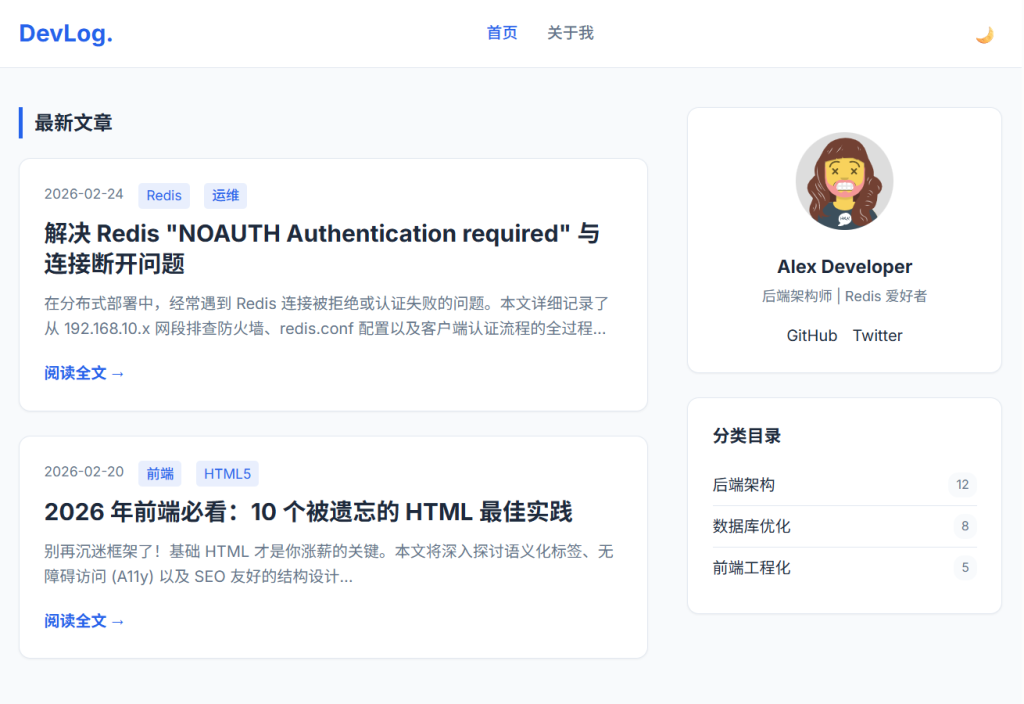
Task: Go to the 关于我 page
Action: coord(570,33)
